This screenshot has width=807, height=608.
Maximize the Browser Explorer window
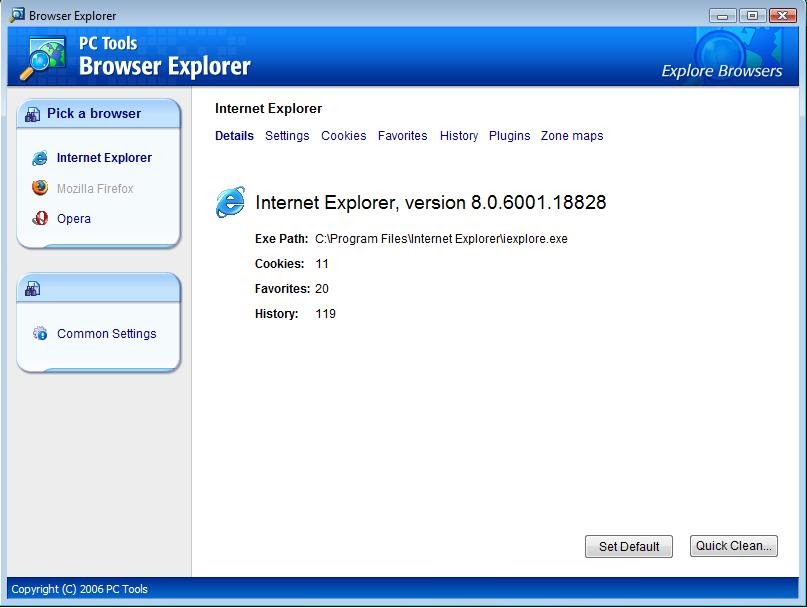(x=752, y=15)
